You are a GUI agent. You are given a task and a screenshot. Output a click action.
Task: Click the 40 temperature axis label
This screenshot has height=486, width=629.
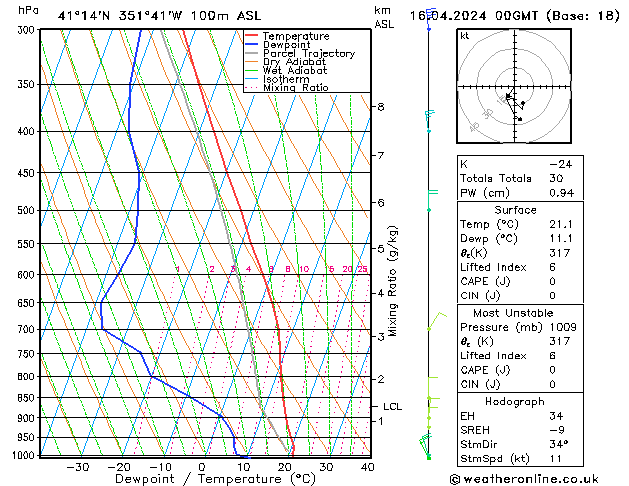click(x=367, y=467)
